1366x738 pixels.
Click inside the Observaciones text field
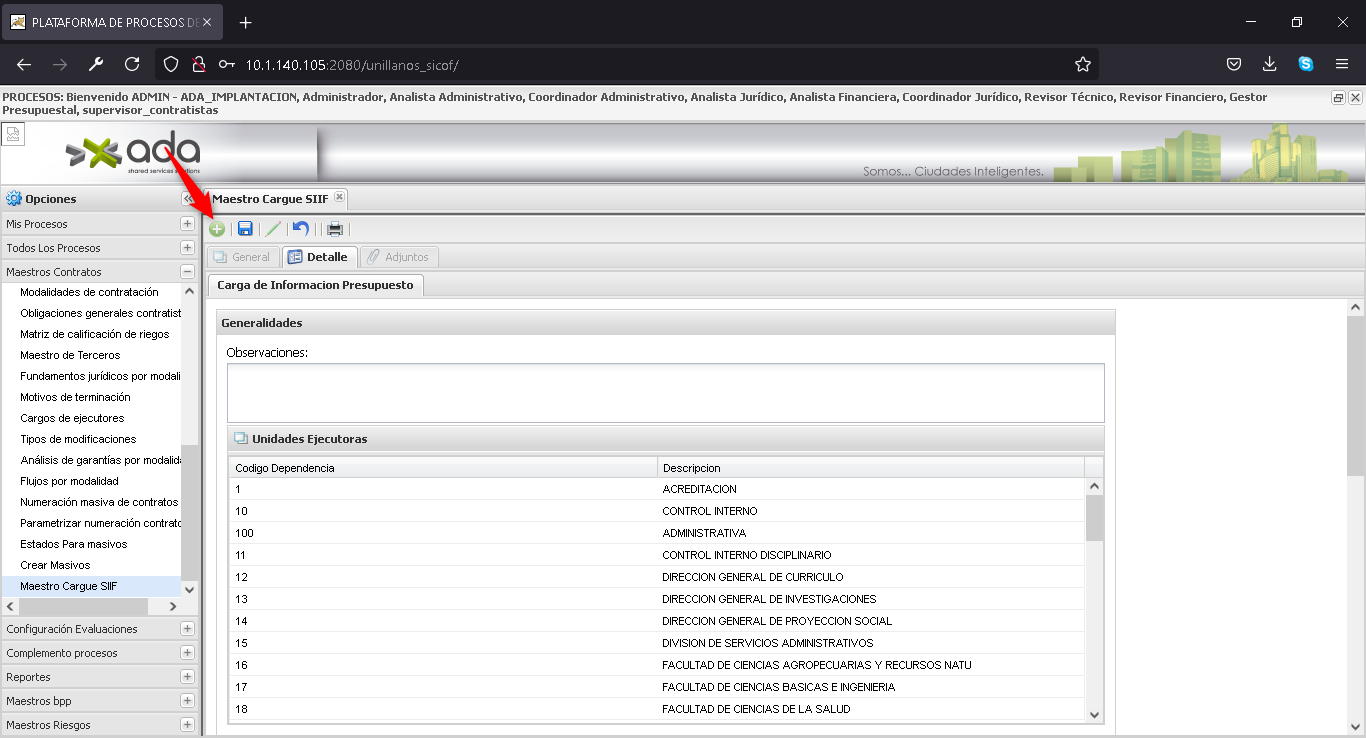pos(665,392)
